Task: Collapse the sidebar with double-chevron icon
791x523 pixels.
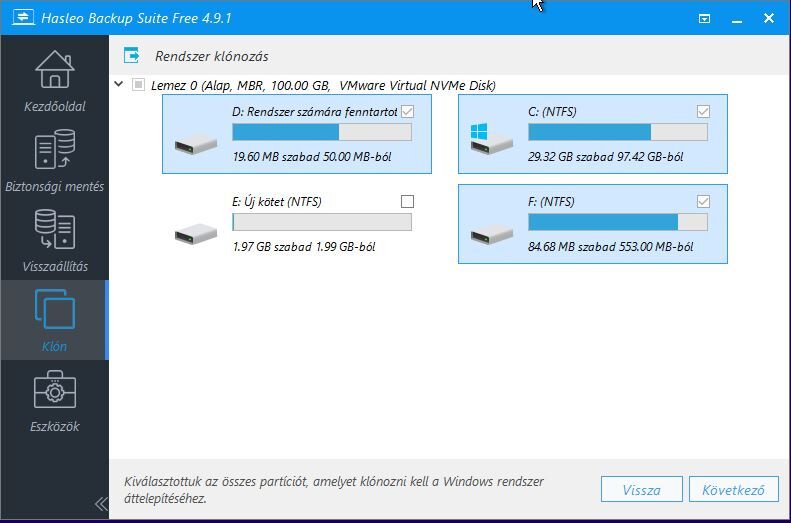Action: (101, 503)
